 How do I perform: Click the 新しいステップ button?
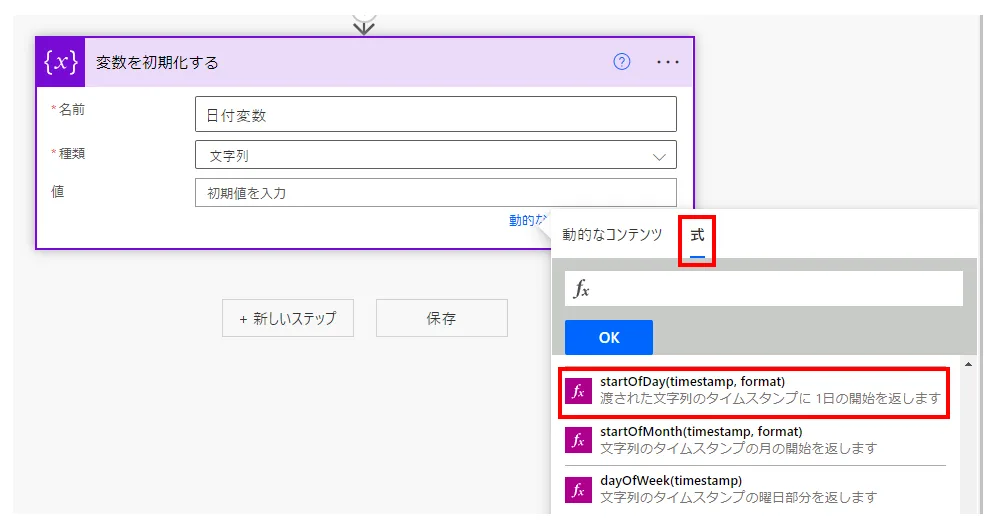click(288, 318)
